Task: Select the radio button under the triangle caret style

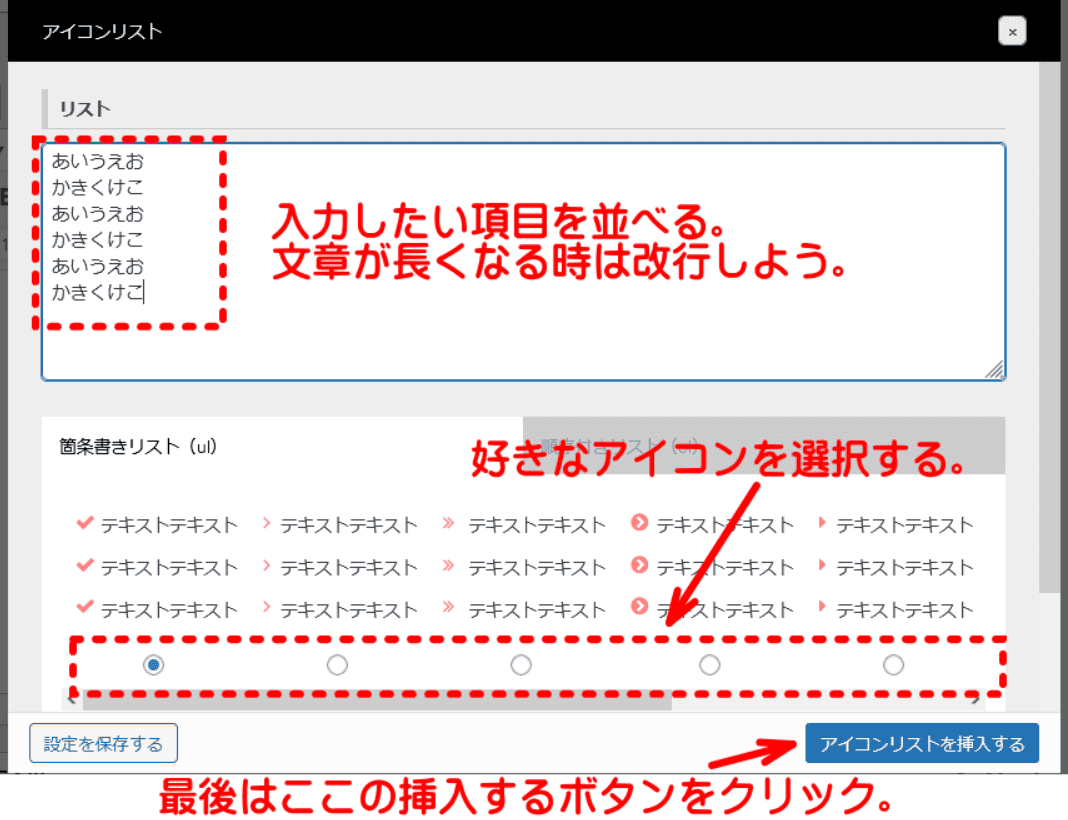Action: [893, 664]
